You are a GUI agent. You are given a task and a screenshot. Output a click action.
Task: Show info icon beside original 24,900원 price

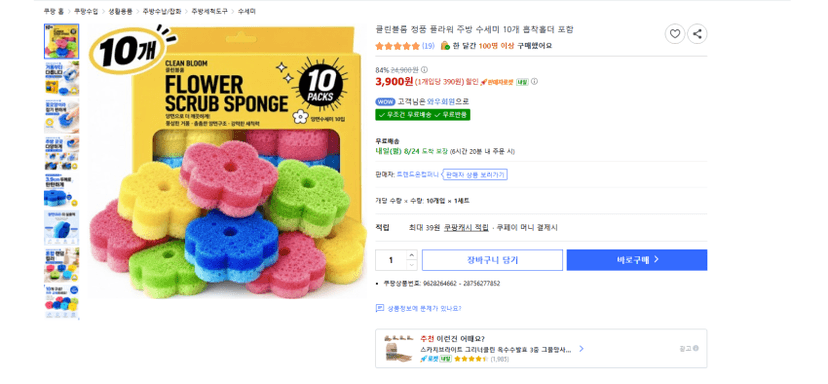click(425, 70)
